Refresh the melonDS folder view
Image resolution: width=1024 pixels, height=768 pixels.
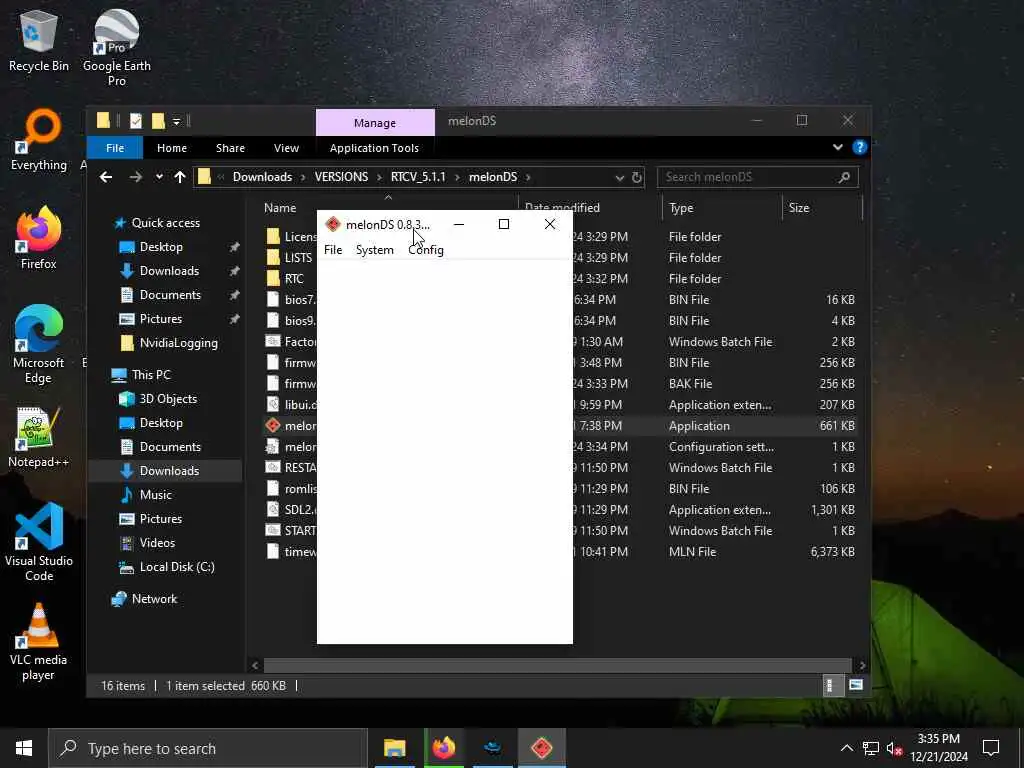coord(637,178)
